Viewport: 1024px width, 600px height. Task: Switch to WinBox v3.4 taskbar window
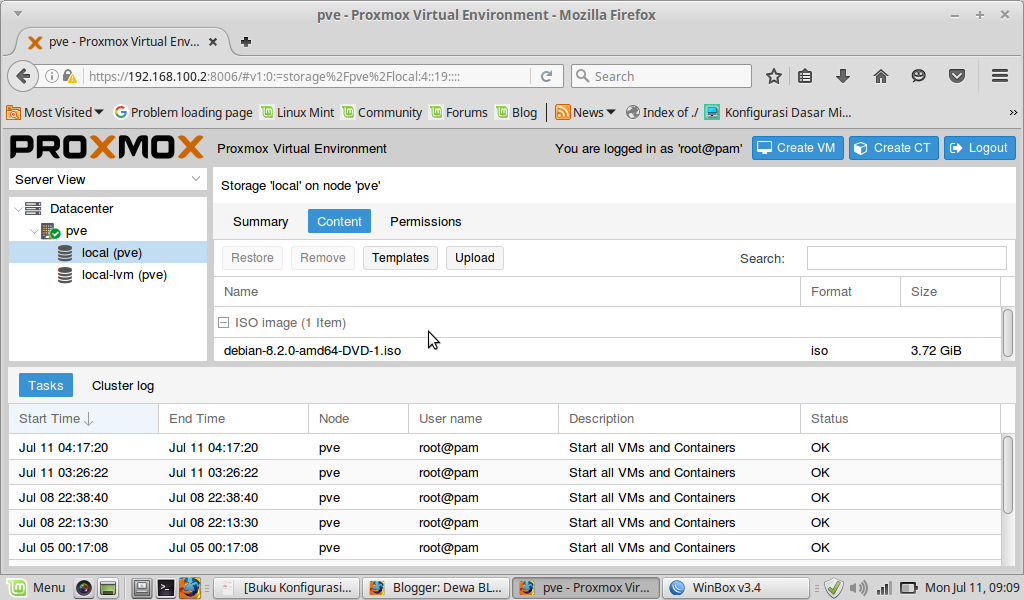(x=735, y=588)
